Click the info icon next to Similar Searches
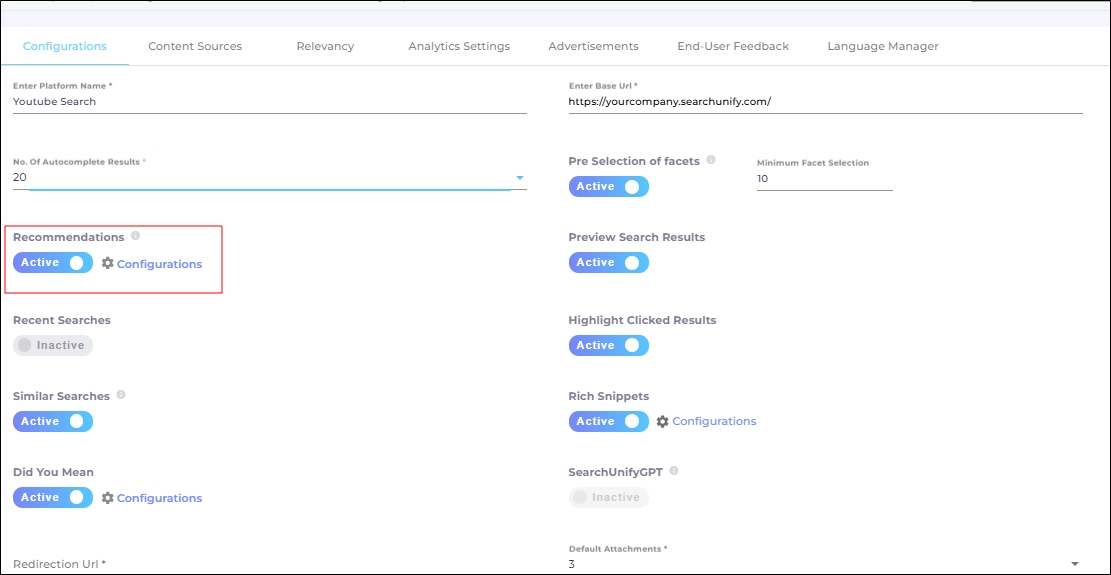1111x575 pixels. point(121,396)
